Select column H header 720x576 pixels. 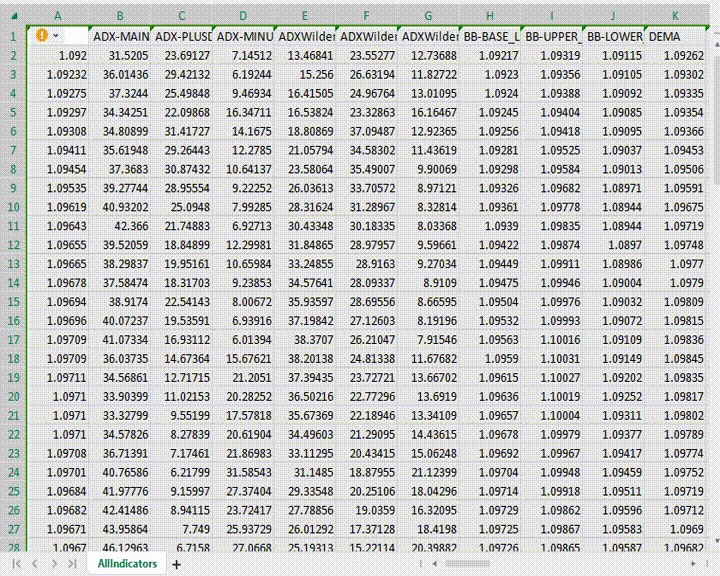[x=490, y=16]
